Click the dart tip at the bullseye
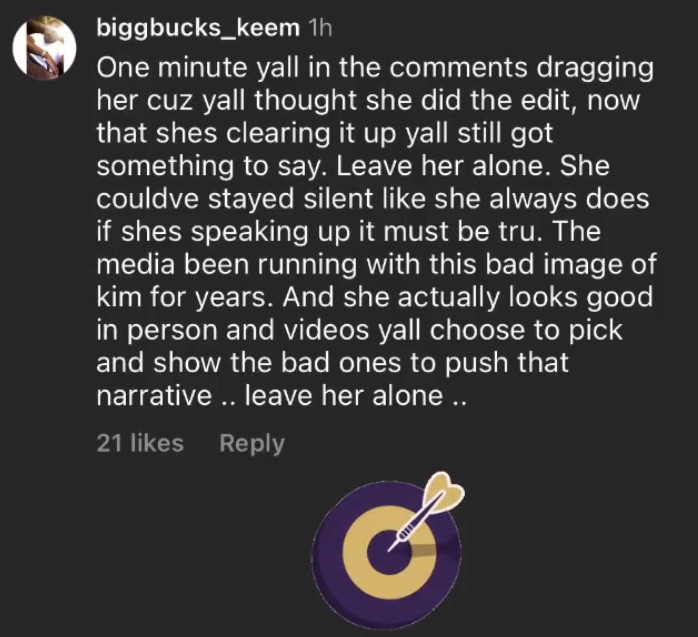 tap(392, 548)
